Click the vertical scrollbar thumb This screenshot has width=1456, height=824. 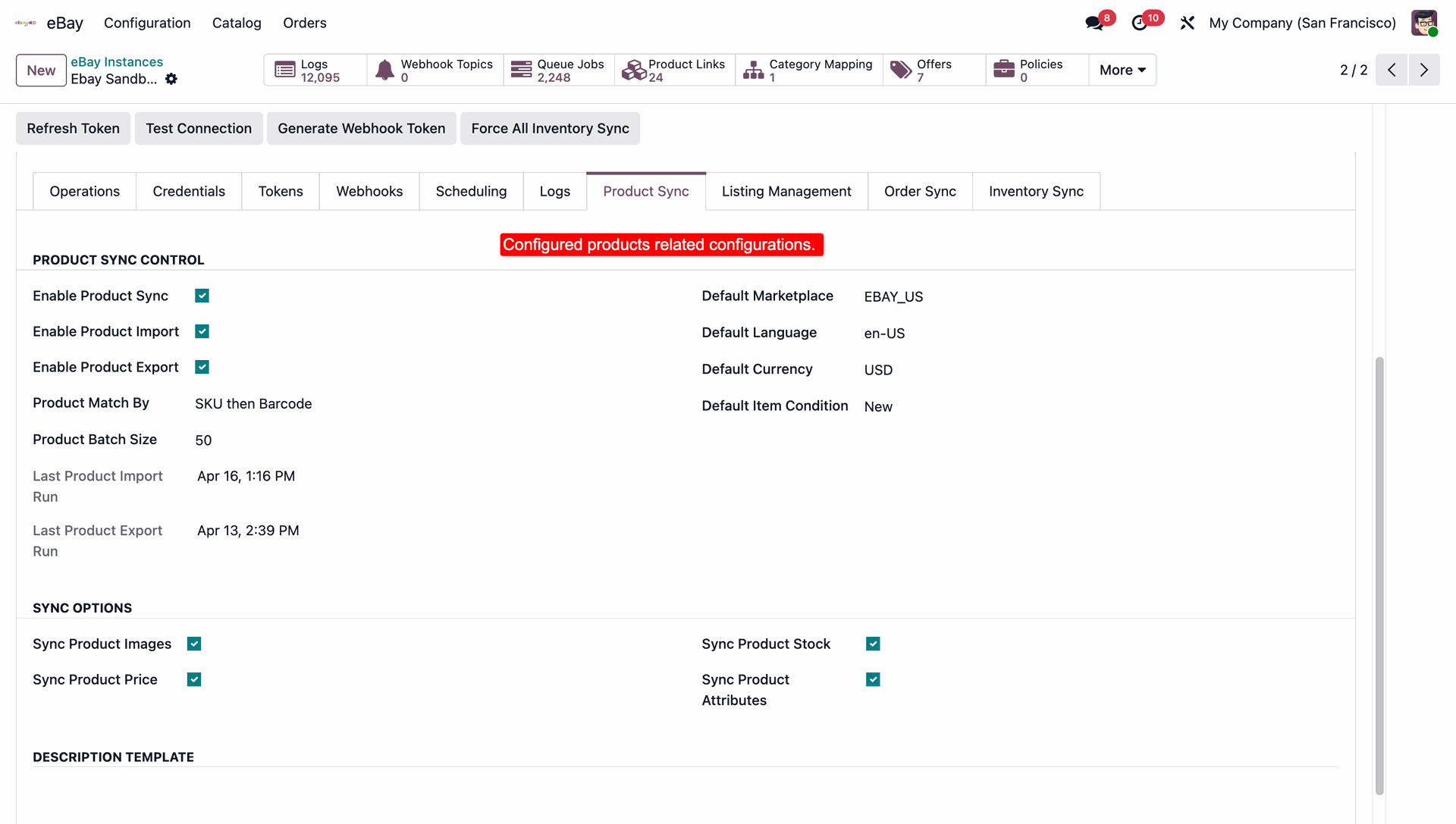(1379, 576)
